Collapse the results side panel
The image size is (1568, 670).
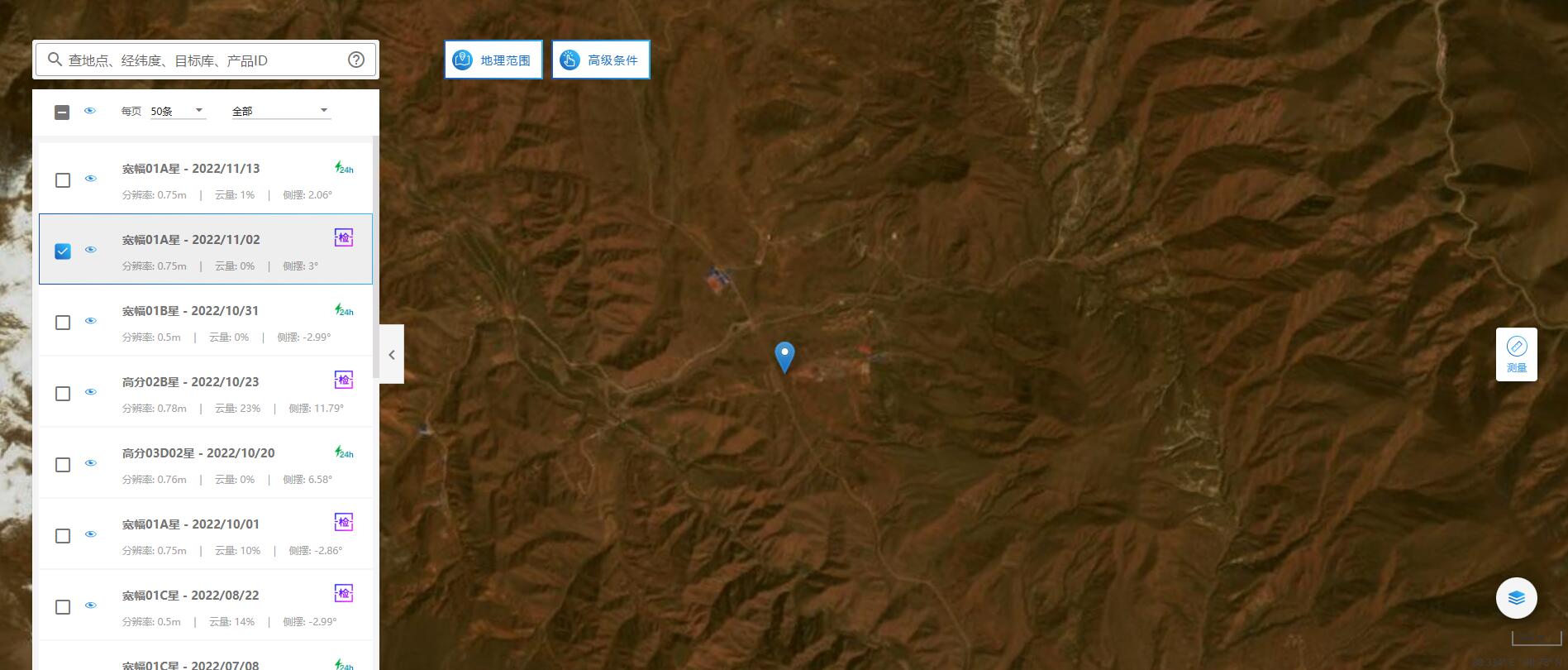click(392, 355)
